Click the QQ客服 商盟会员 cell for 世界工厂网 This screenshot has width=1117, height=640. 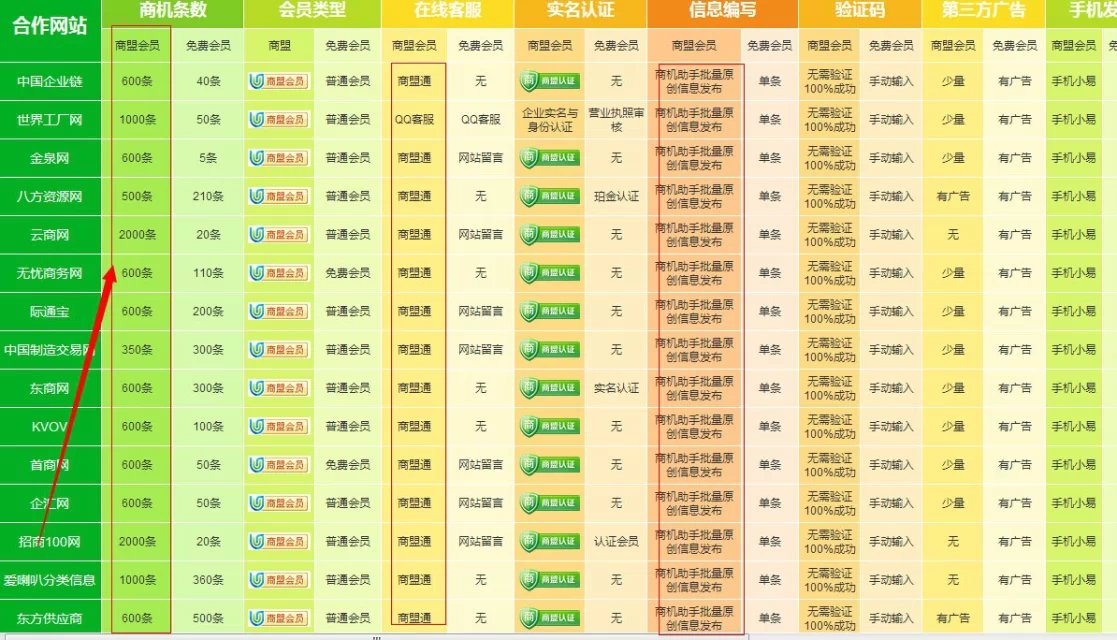(414, 120)
